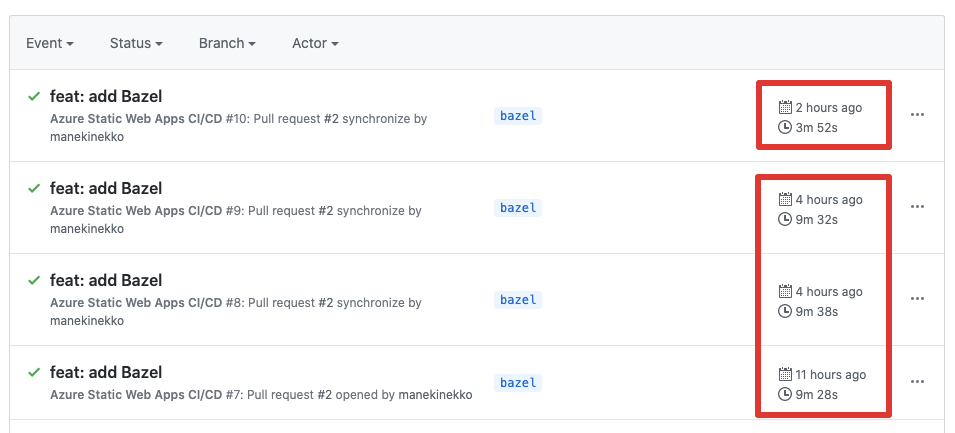Click the green checkmark for run #10

34,96
